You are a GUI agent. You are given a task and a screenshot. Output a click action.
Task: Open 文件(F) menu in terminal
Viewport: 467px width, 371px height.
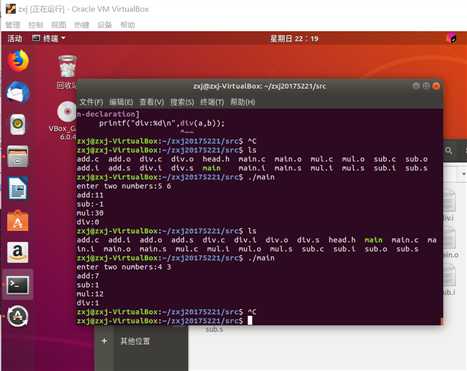point(91,102)
